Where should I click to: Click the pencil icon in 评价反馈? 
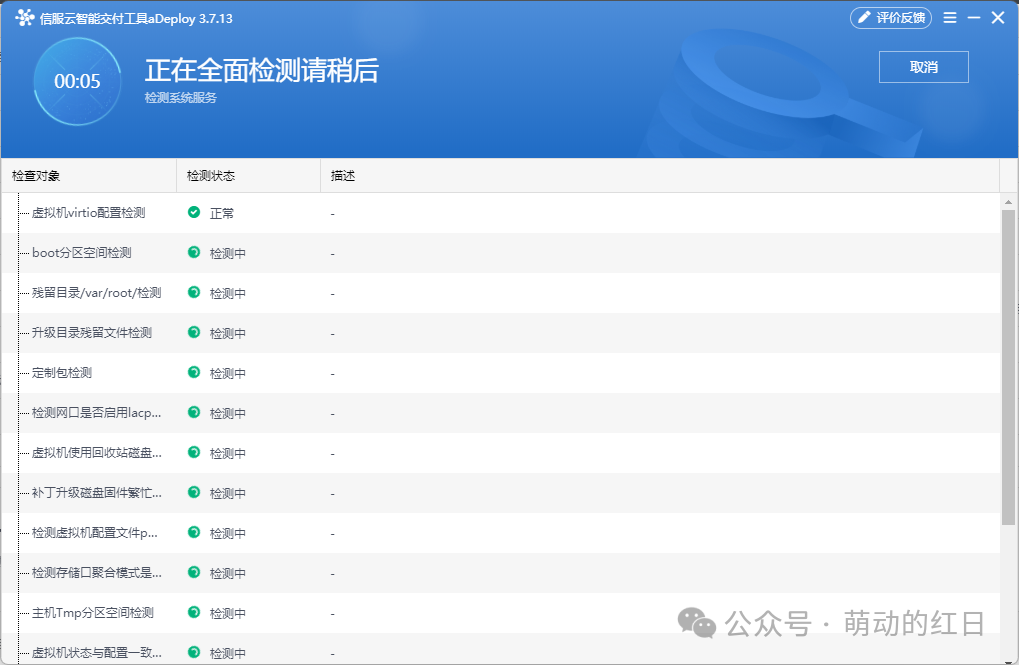[x=864, y=18]
